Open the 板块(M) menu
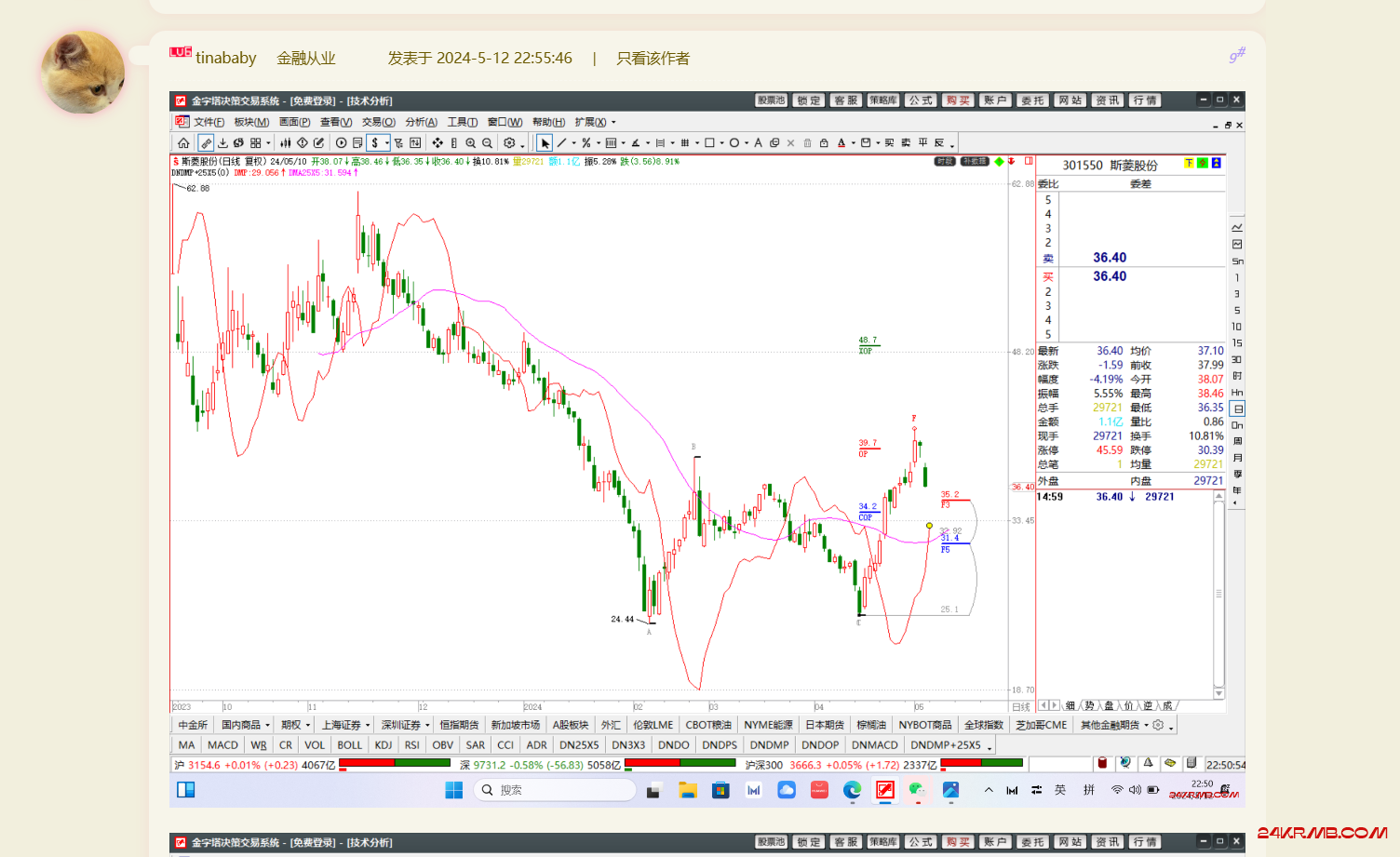 click(x=251, y=122)
